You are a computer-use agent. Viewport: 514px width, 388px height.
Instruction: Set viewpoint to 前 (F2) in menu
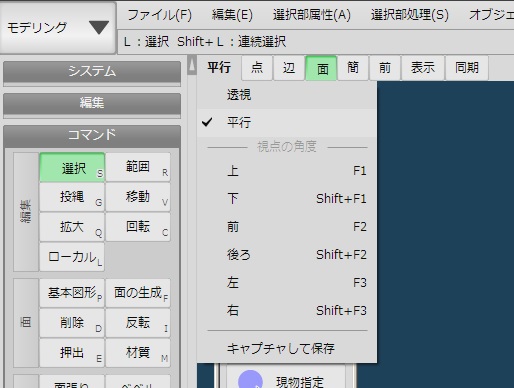pos(287,227)
